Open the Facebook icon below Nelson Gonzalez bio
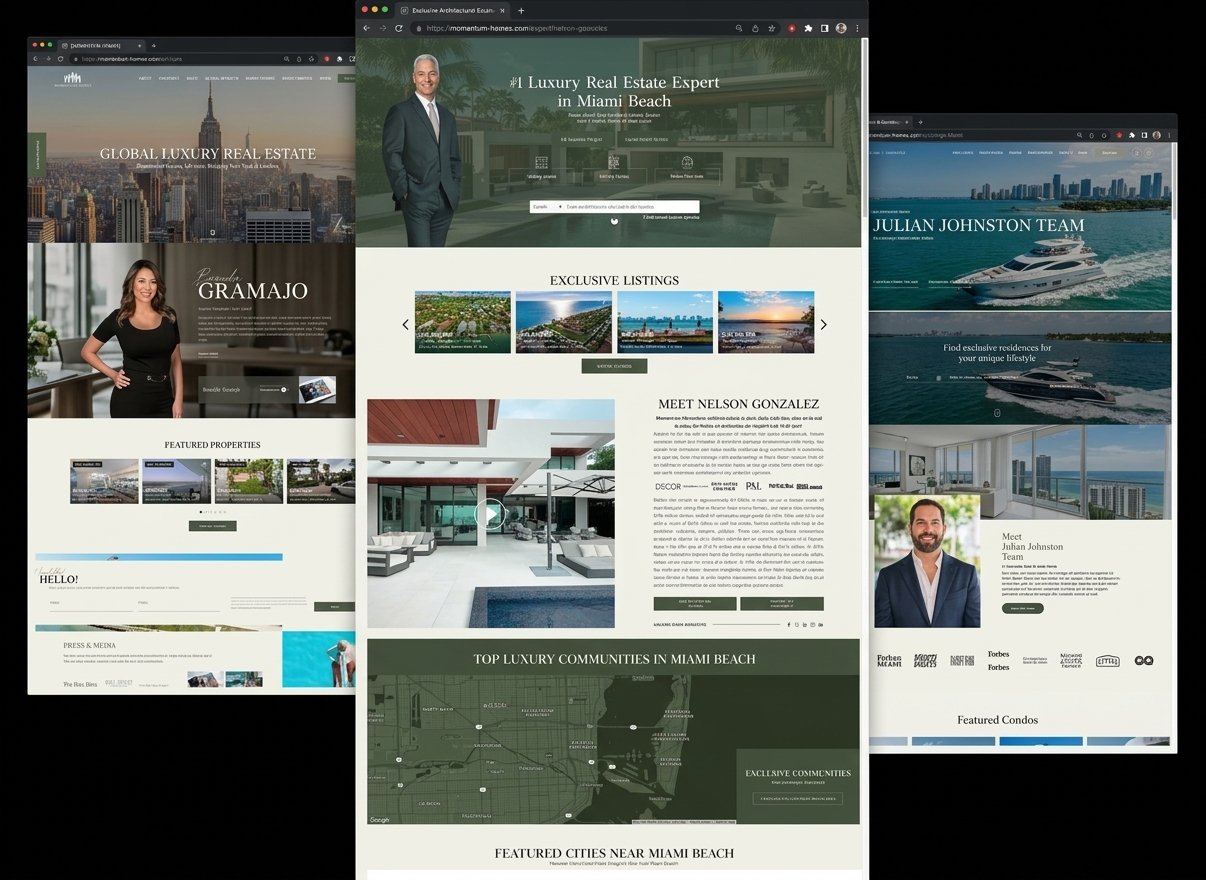 (x=788, y=624)
